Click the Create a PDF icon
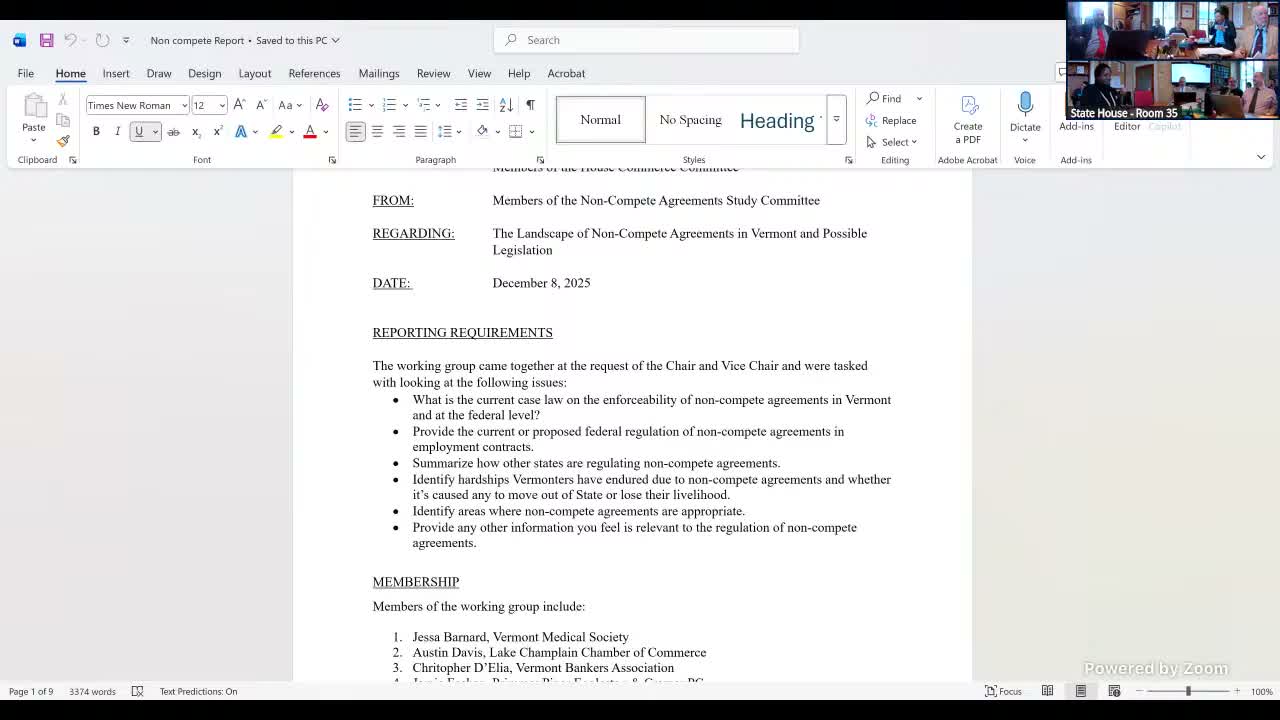This screenshot has height=720, width=1280. [968, 119]
